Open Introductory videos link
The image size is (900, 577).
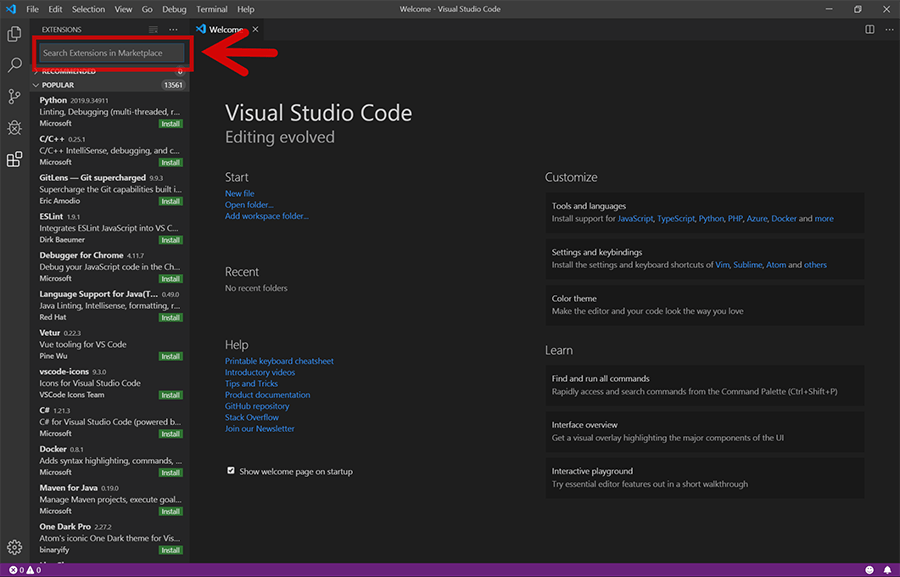coord(260,372)
